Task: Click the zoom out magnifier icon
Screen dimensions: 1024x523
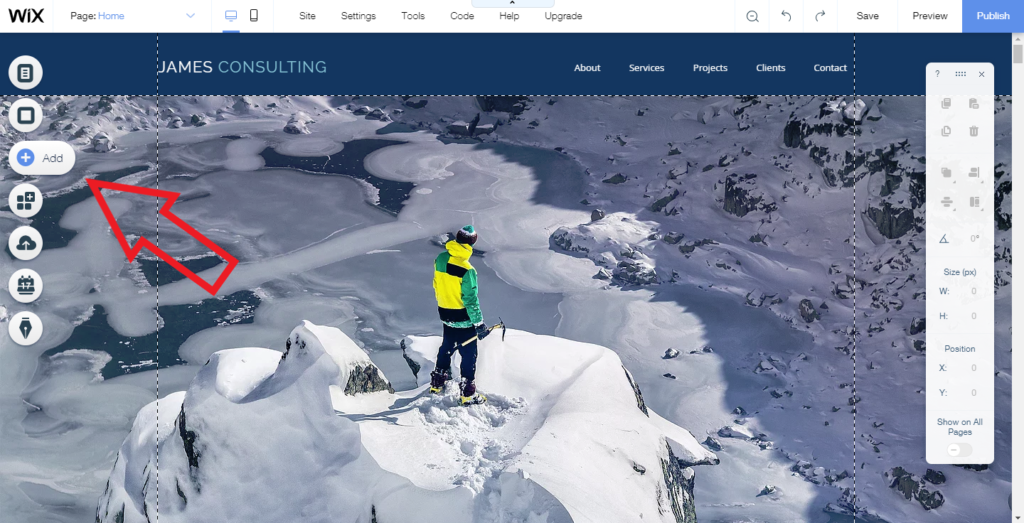Action: click(x=752, y=16)
